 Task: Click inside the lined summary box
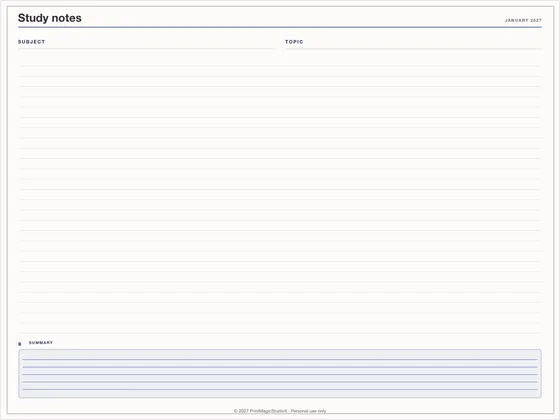click(x=280, y=374)
